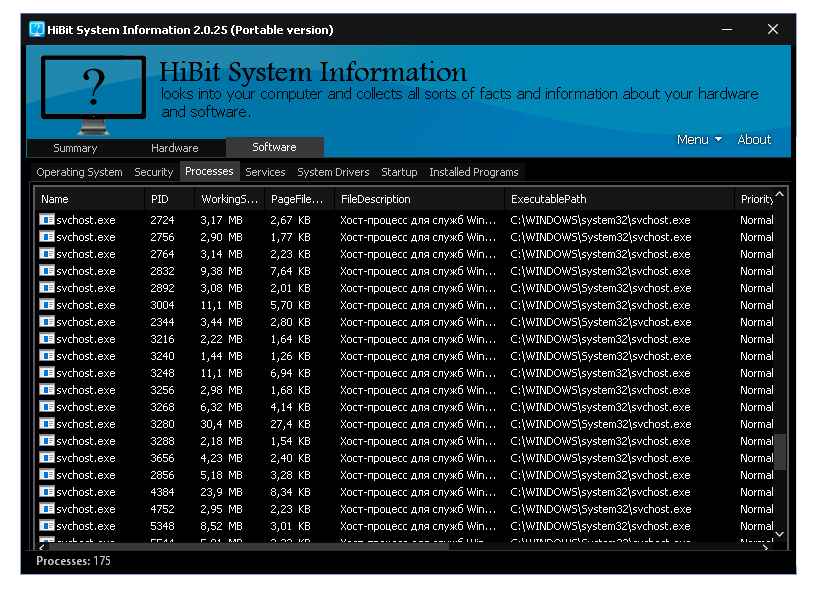Sort by the Priority column header
Image resolution: width=814 pixels, height=591 pixels.
tap(754, 199)
